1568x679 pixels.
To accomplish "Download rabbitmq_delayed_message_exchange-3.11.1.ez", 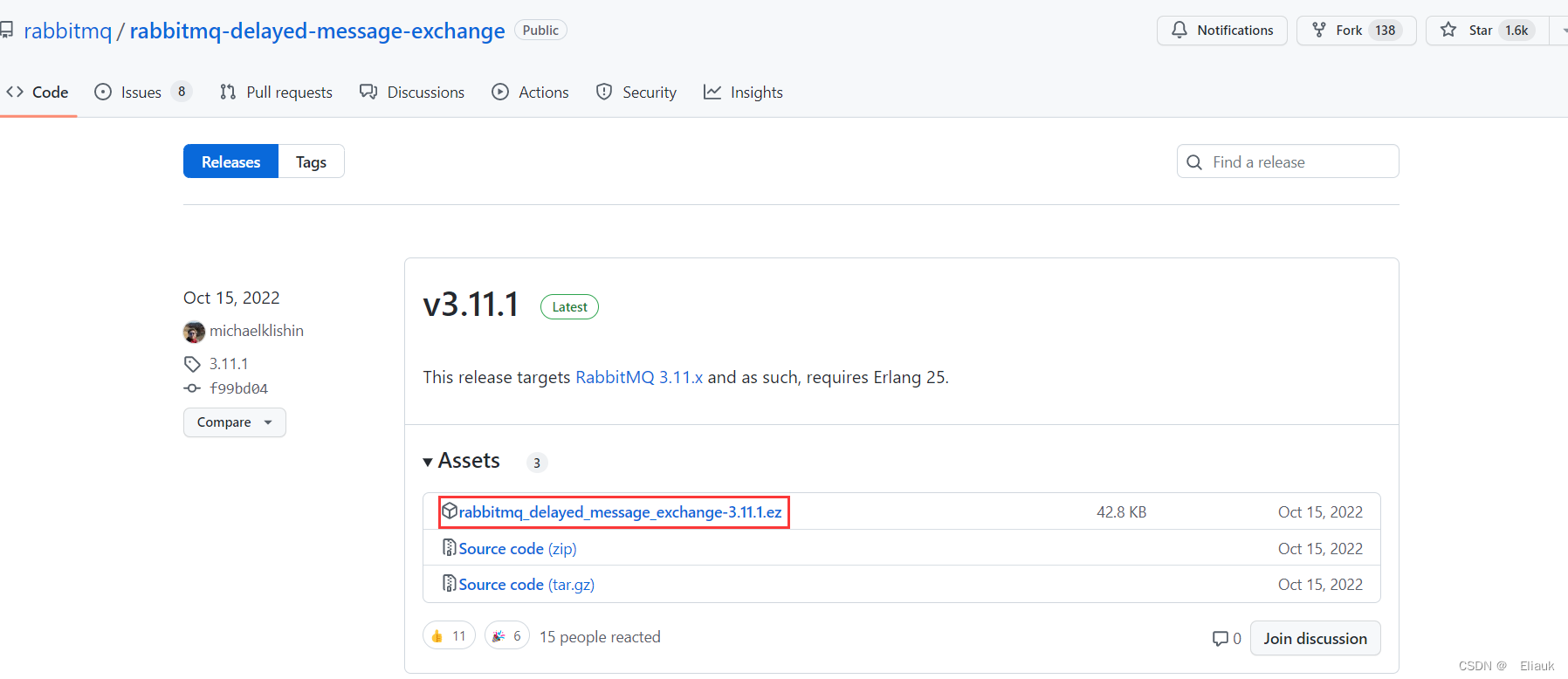I will (620, 512).
